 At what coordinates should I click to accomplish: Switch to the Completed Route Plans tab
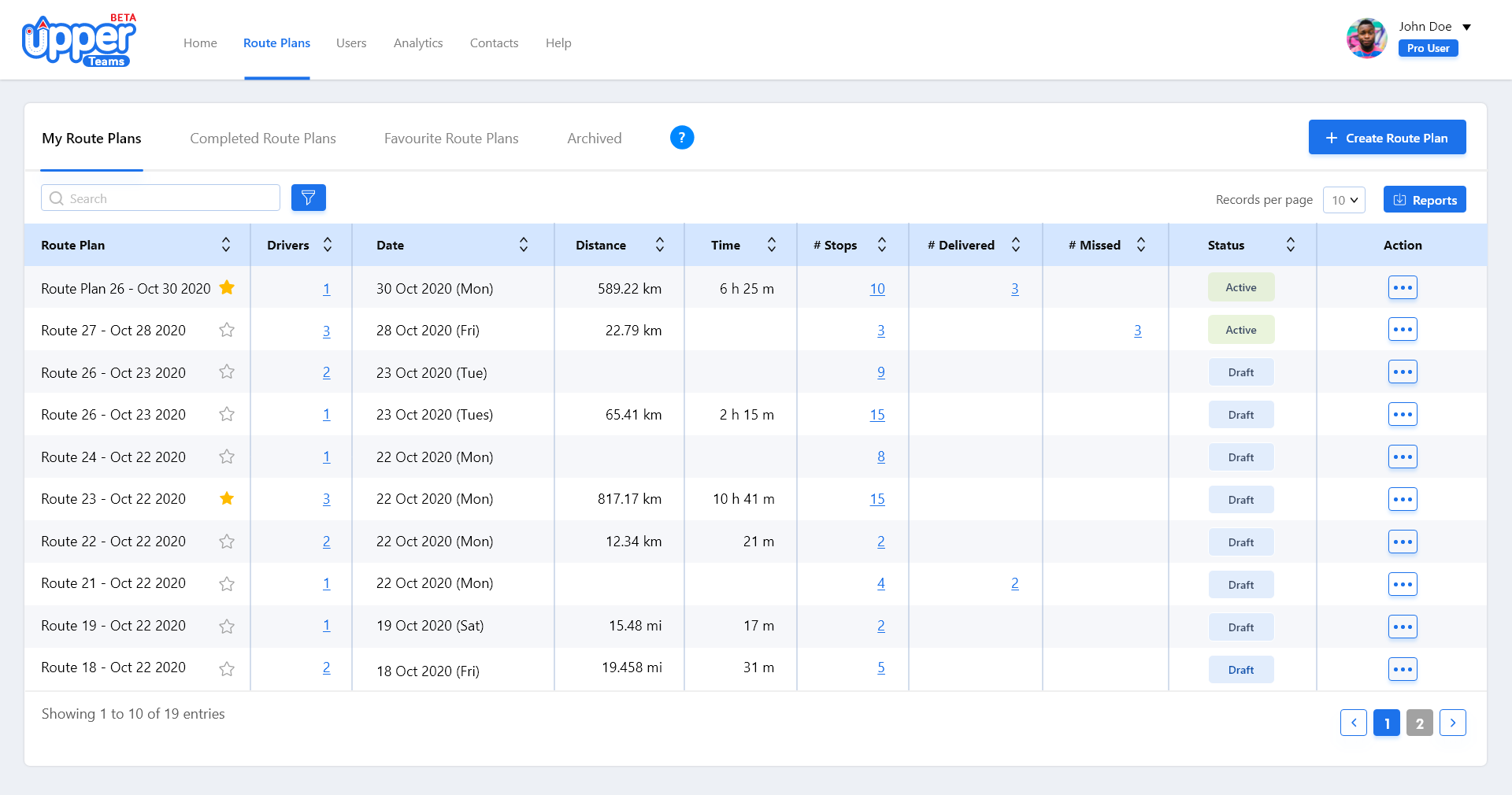click(x=262, y=138)
